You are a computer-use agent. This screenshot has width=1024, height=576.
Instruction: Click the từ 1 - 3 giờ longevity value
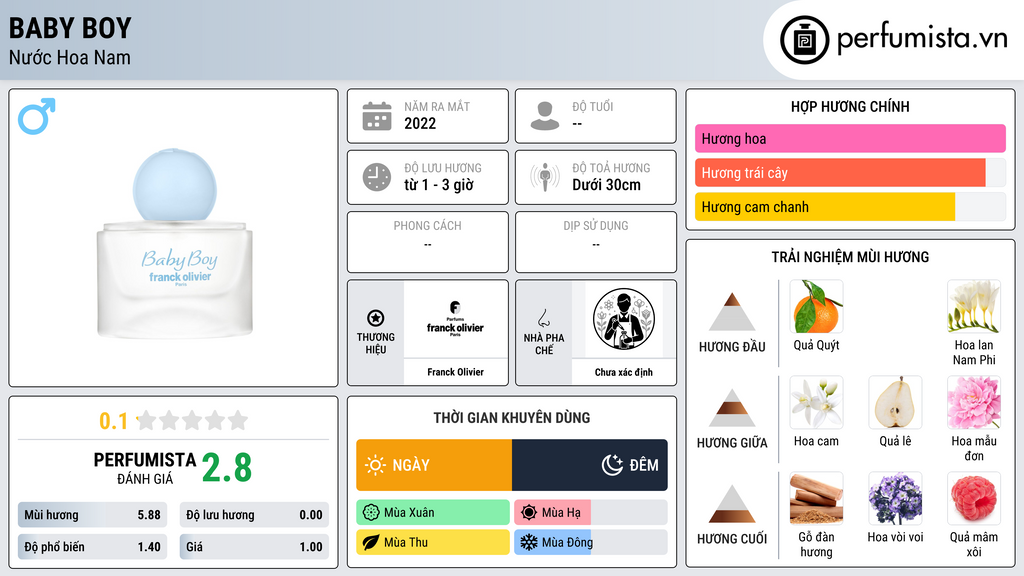point(439,185)
